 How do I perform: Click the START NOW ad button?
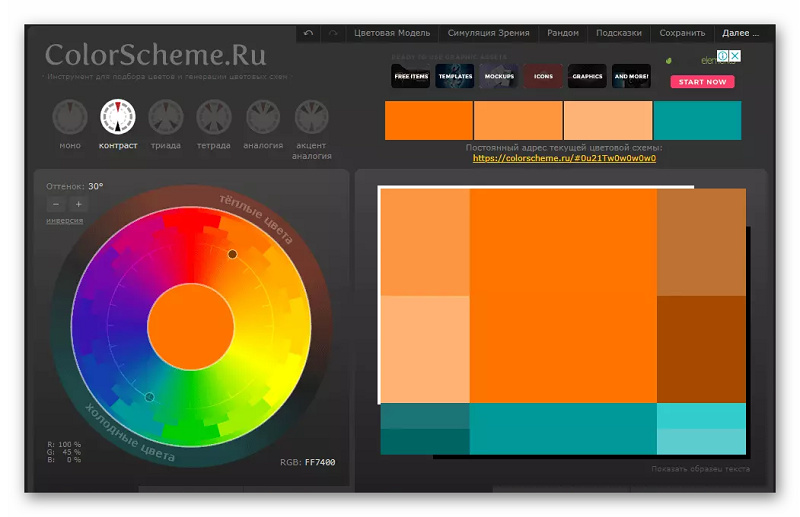click(x=703, y=82)
